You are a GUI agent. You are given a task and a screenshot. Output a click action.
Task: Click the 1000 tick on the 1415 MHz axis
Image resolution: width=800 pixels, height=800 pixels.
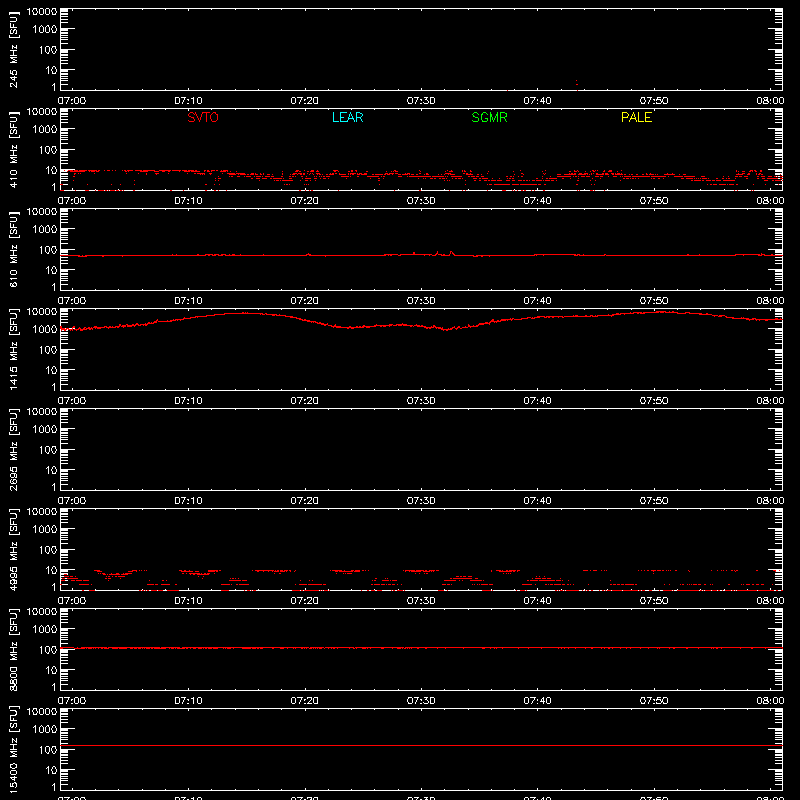(45, 329)
